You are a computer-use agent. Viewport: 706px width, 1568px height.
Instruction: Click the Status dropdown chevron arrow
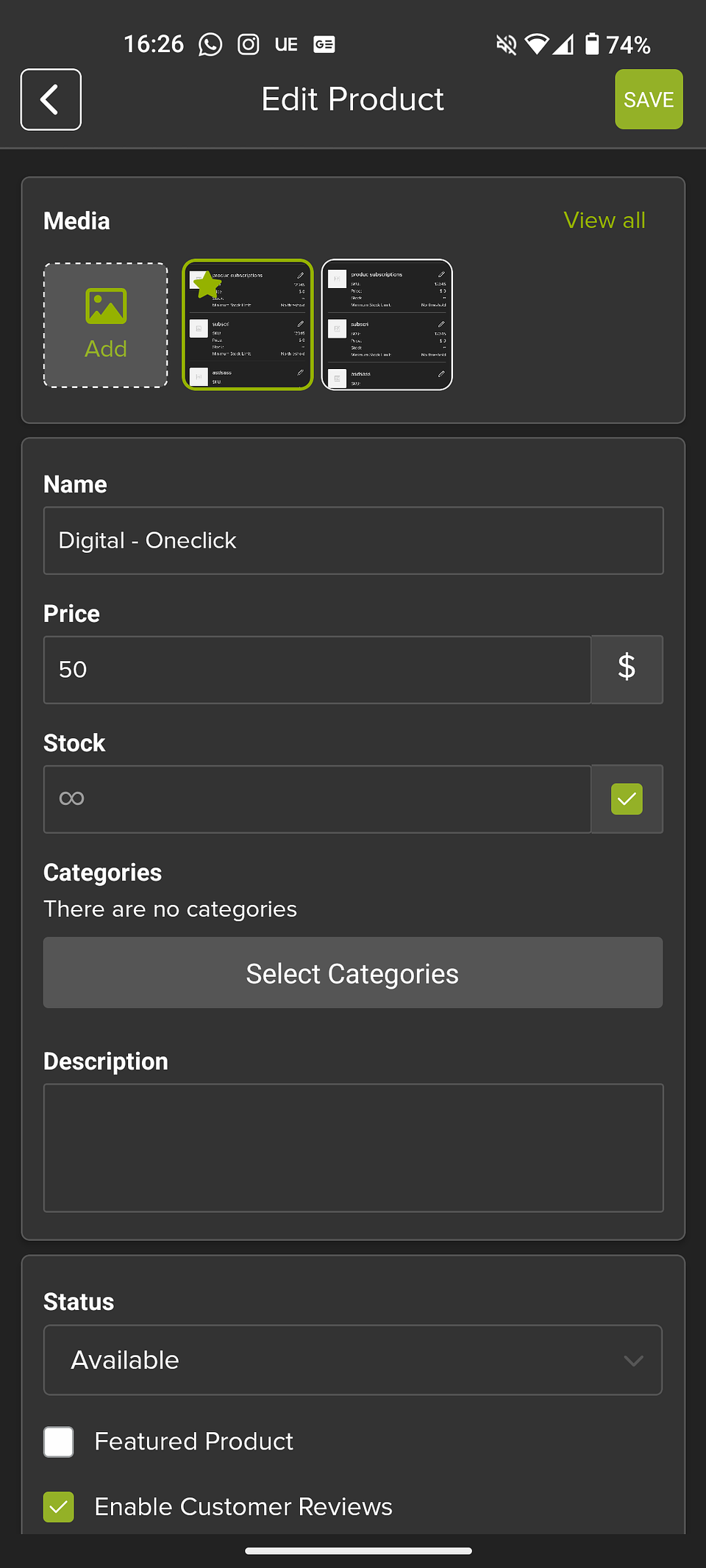click(x=633, y=1361)
